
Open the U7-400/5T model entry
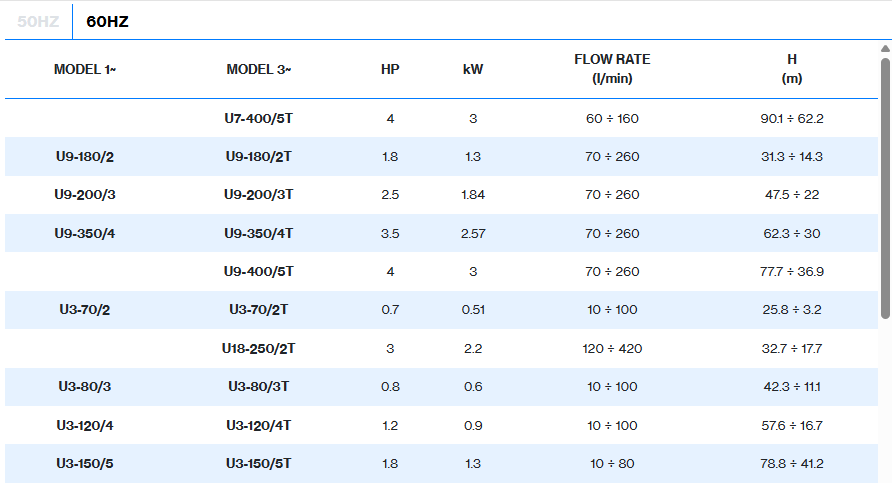point(259,118)
